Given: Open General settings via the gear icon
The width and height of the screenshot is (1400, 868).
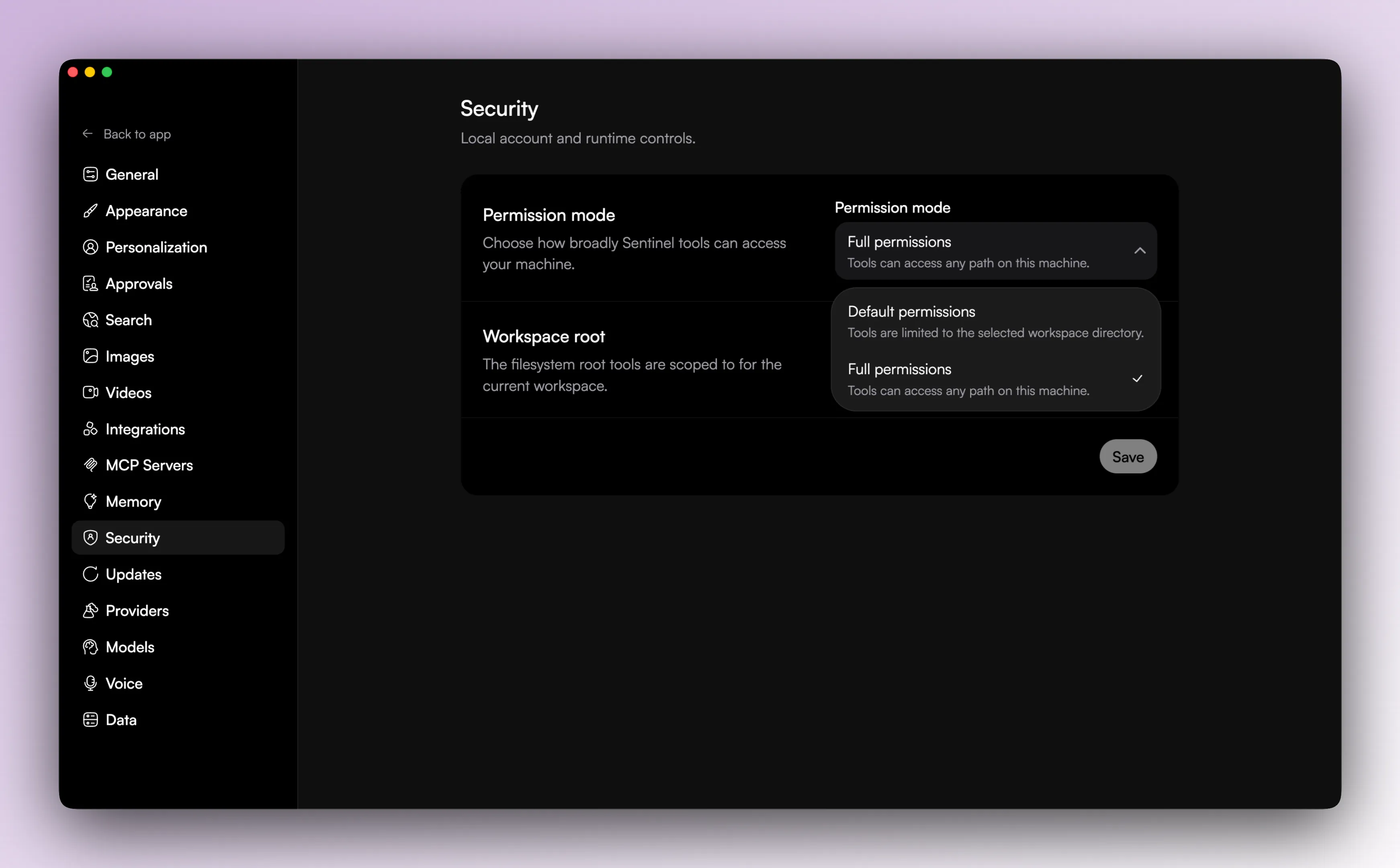Looking at the screenshot, I should [91, 174].
